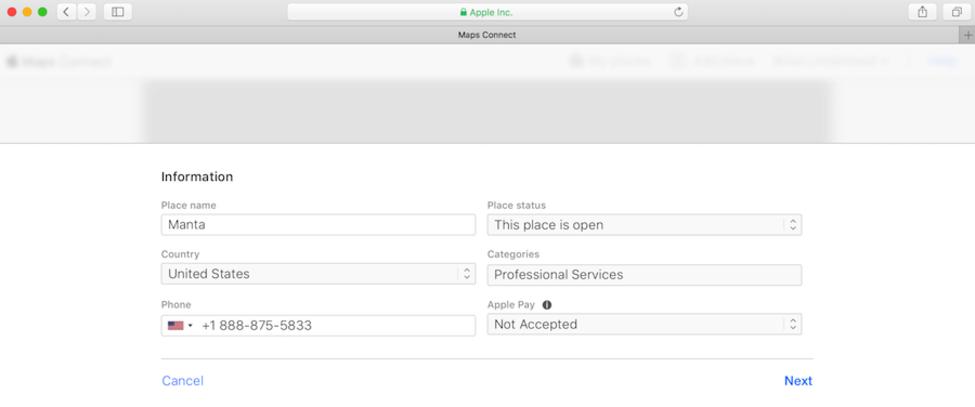The height and width of the screenshot is (407, 975).
Task: Click the Apple Pay info icon
Action: pos(547,305)
